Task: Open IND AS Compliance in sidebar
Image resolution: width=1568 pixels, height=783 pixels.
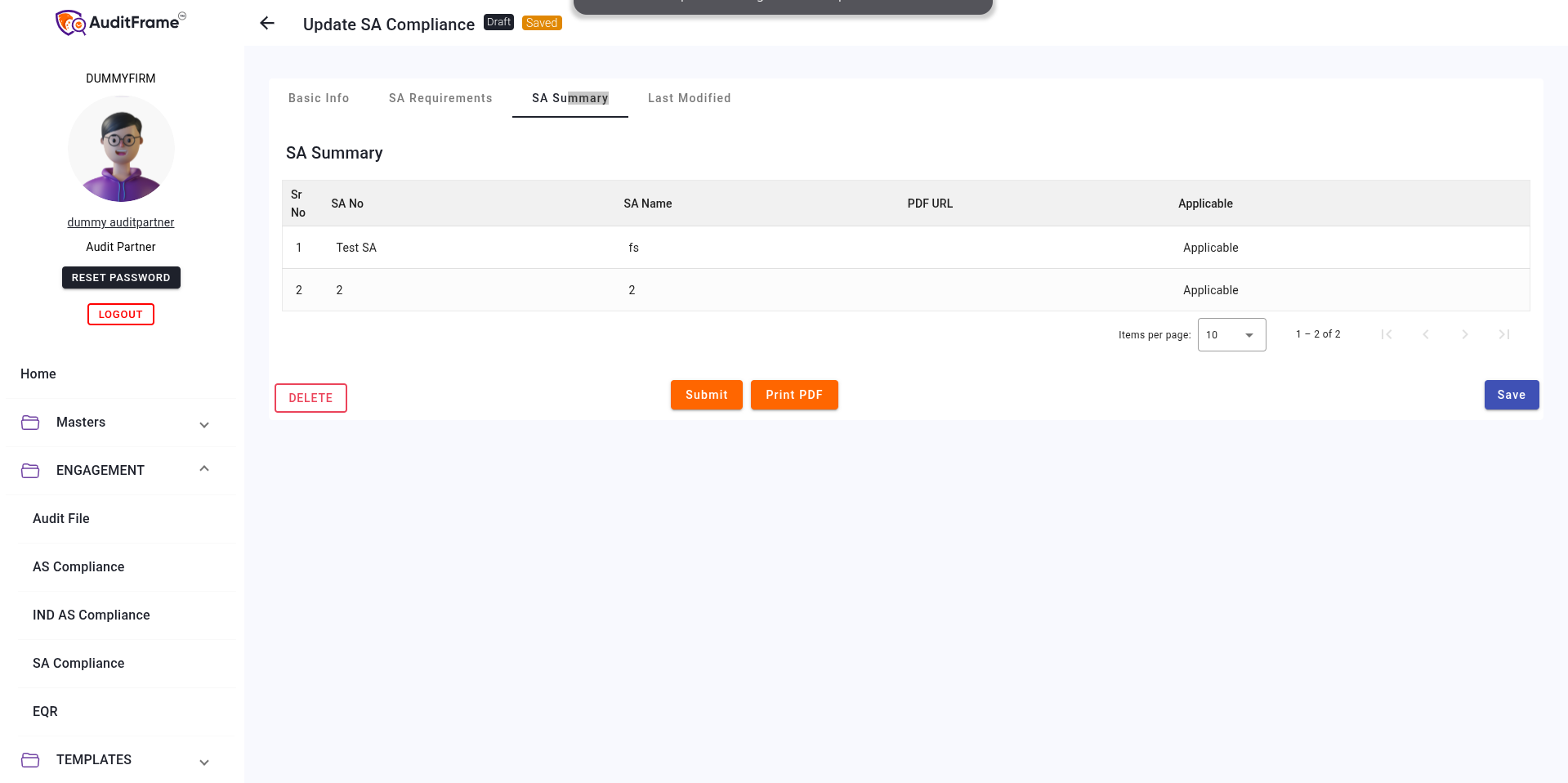Action: point(92,615)
